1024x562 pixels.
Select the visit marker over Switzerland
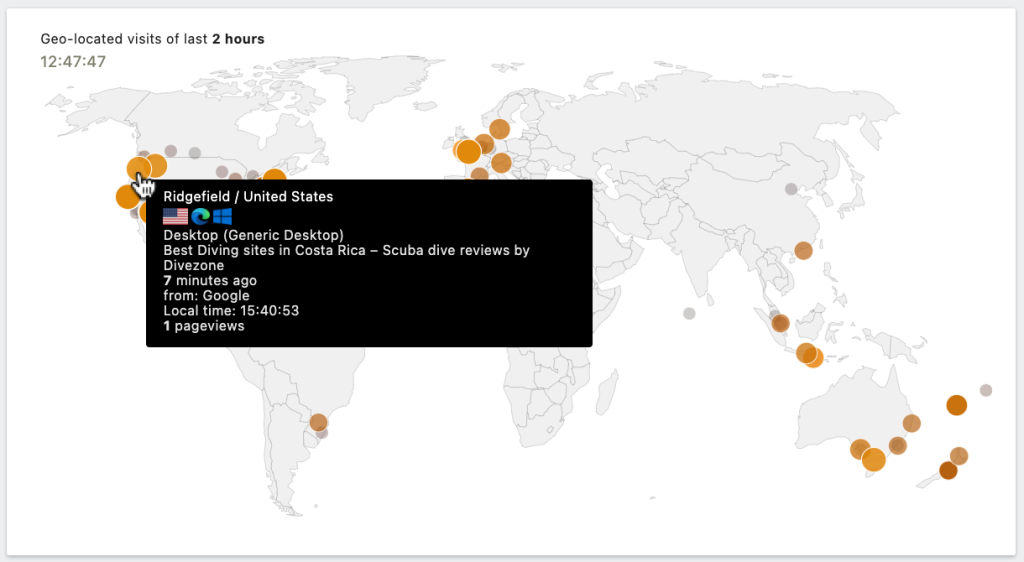click(502, 163)
